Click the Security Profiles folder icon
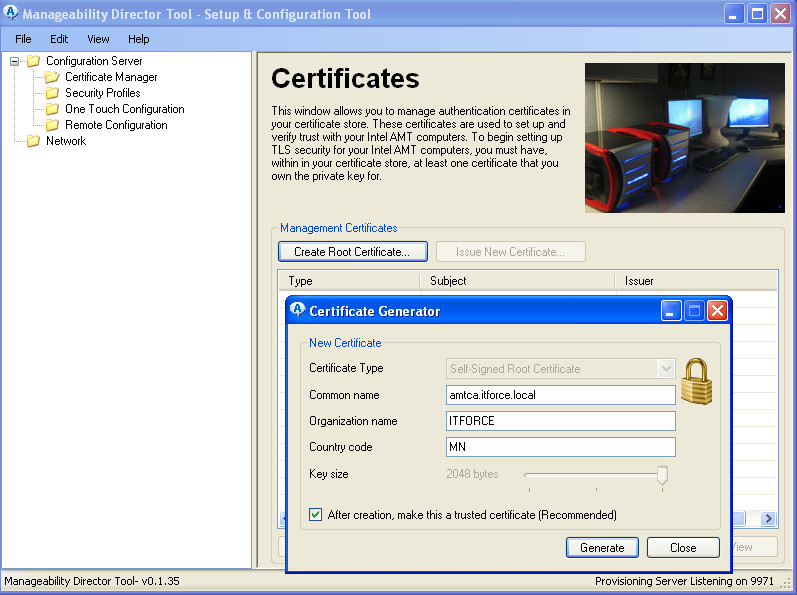 (52, 93)
